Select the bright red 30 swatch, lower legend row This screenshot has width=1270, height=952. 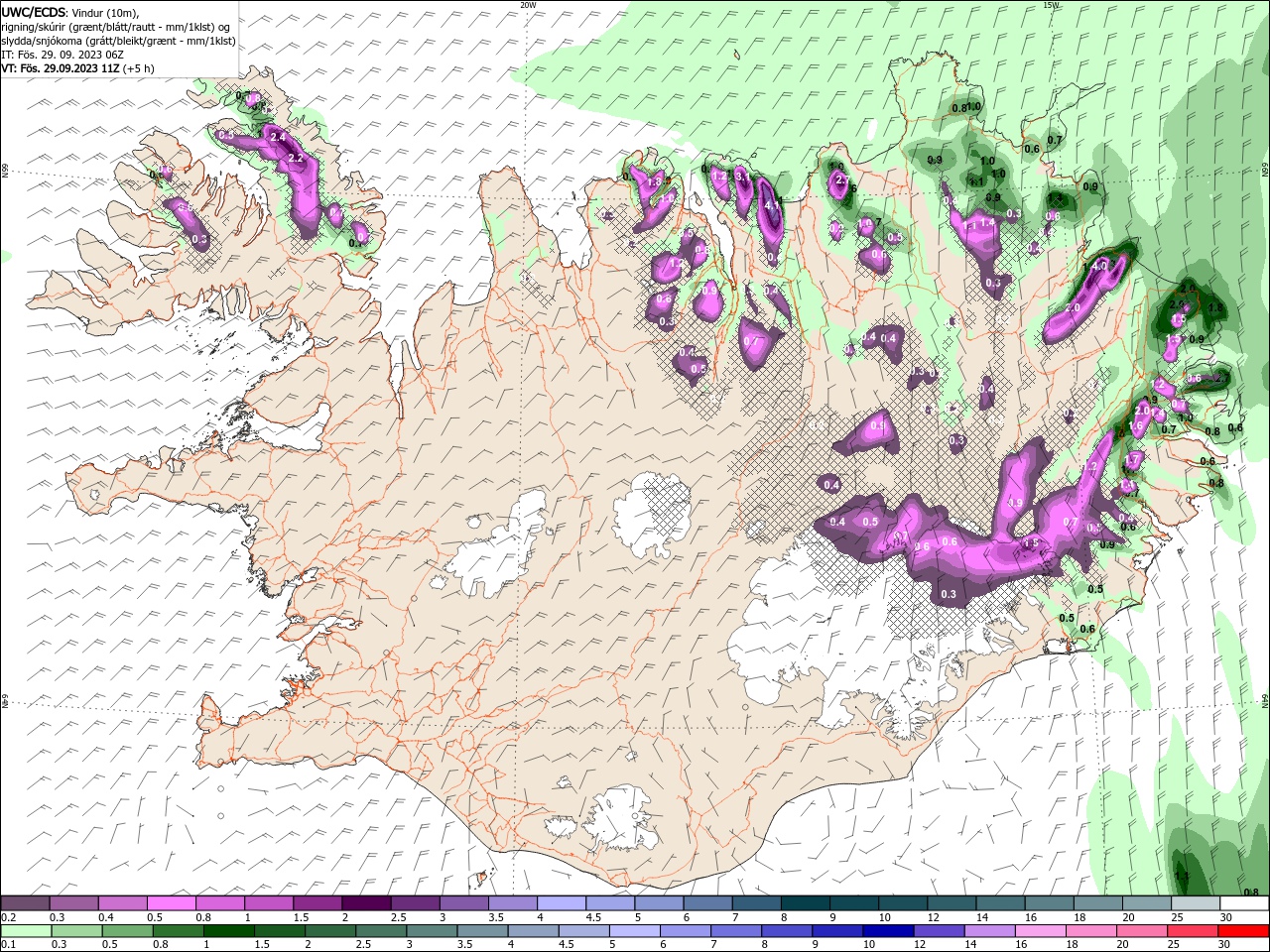tap(1244, 931)
